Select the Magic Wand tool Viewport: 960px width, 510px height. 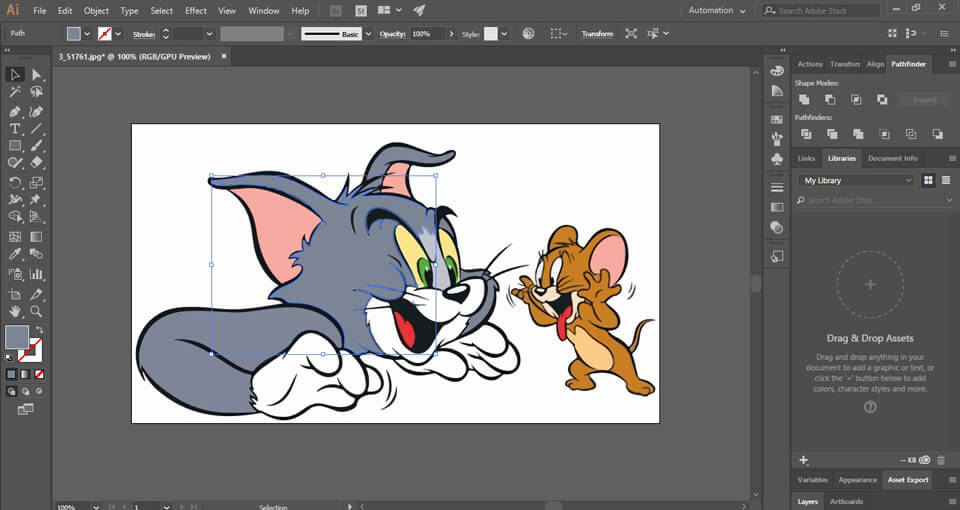(15, 93)
